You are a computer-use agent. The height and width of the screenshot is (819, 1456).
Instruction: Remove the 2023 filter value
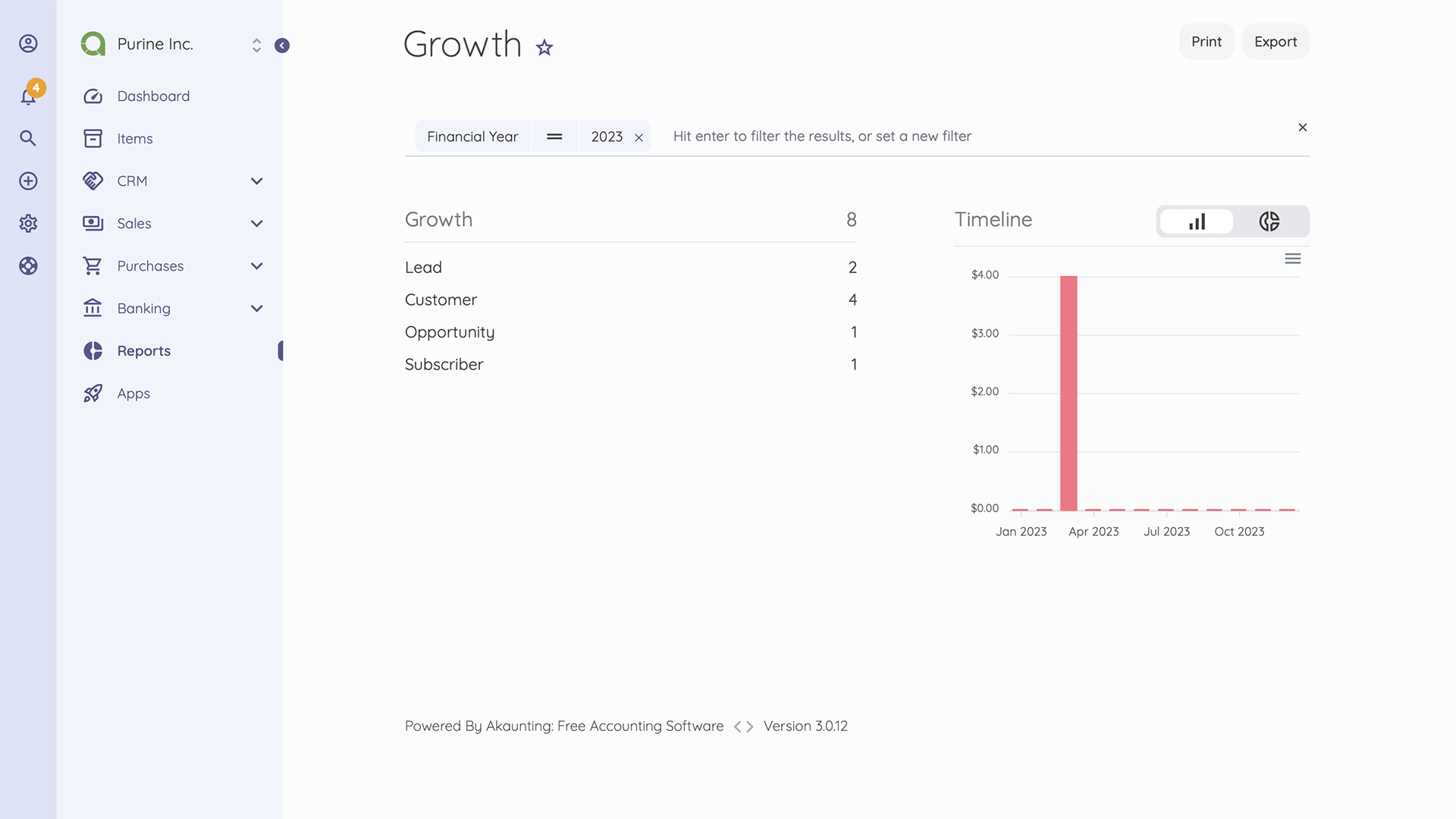[639, 136]
